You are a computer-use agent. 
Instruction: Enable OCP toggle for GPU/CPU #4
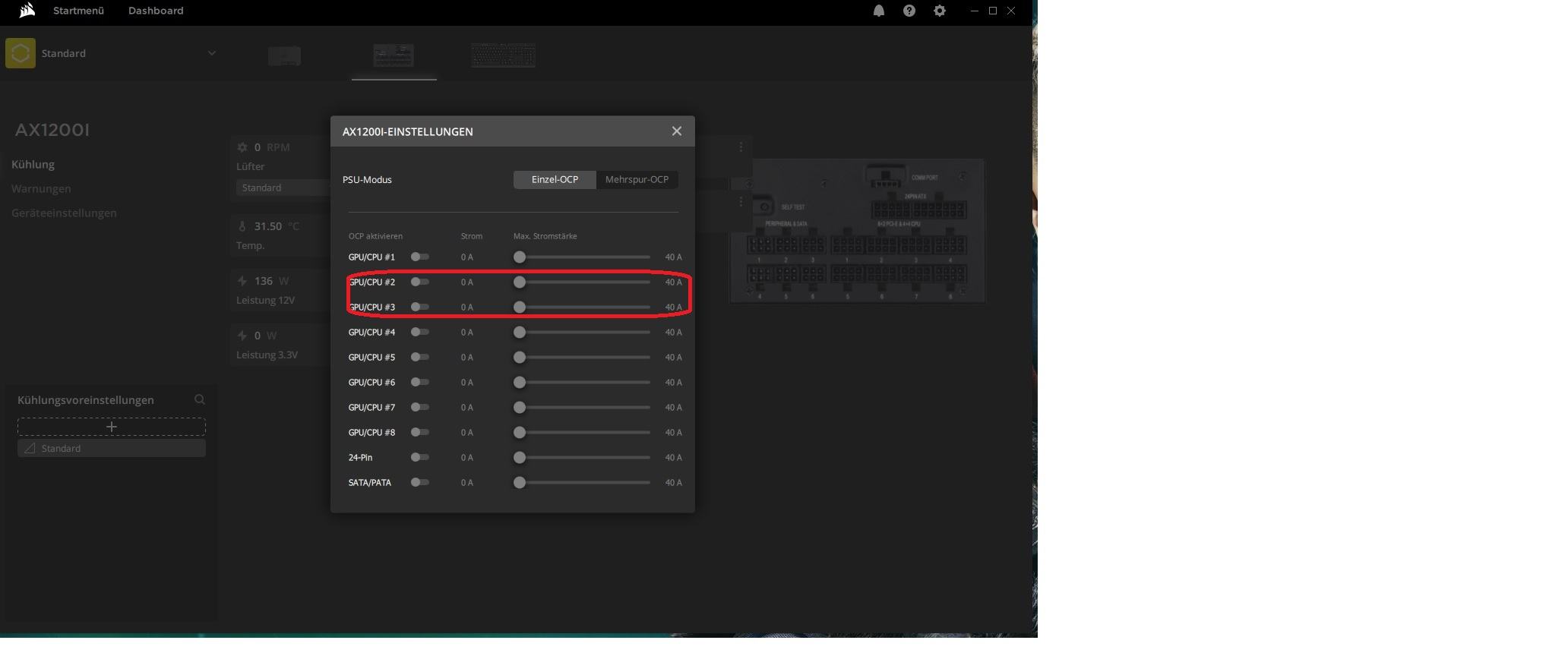(420, 332)
